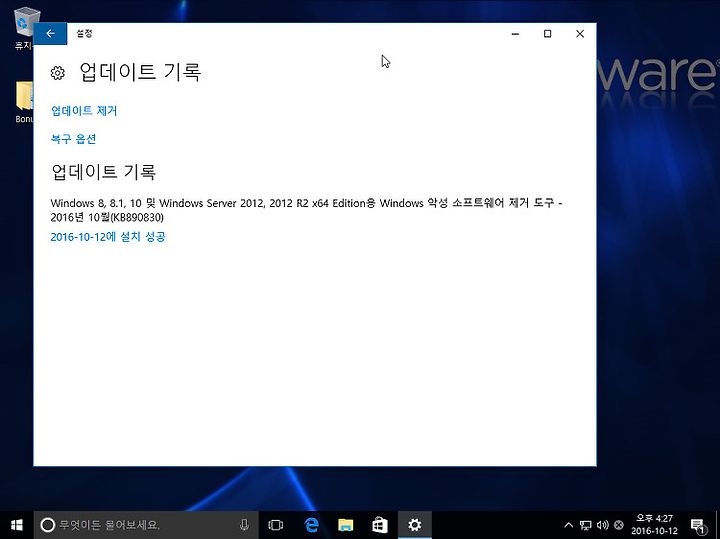Click the volume speaker tray icon
Viewport: 720px width, 539px height.
(x=602, y=525)
